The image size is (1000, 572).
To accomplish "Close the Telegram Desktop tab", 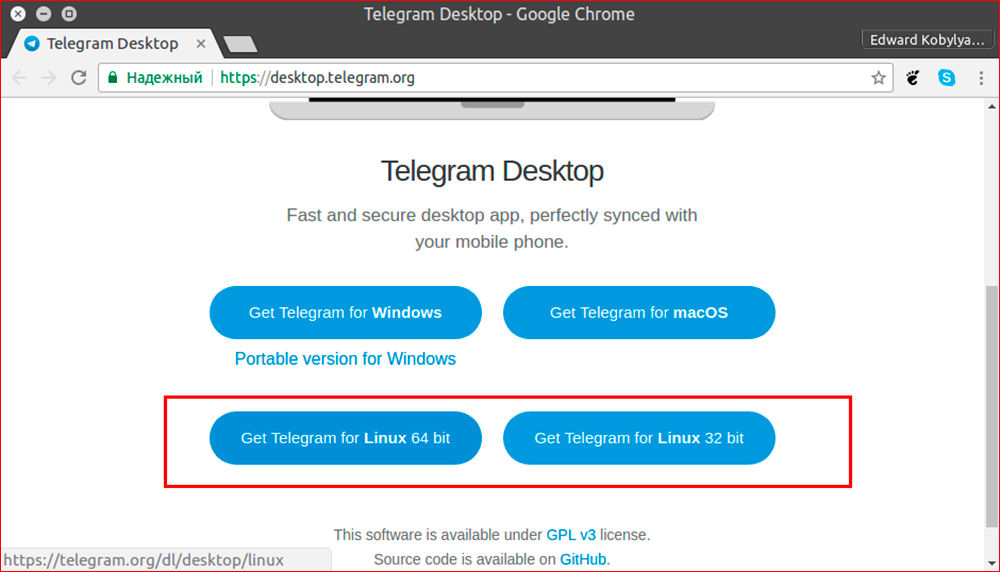I will coord(201,43).
